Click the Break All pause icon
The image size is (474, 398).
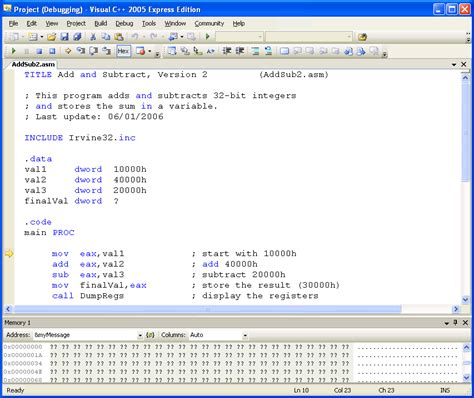(27, 51)
